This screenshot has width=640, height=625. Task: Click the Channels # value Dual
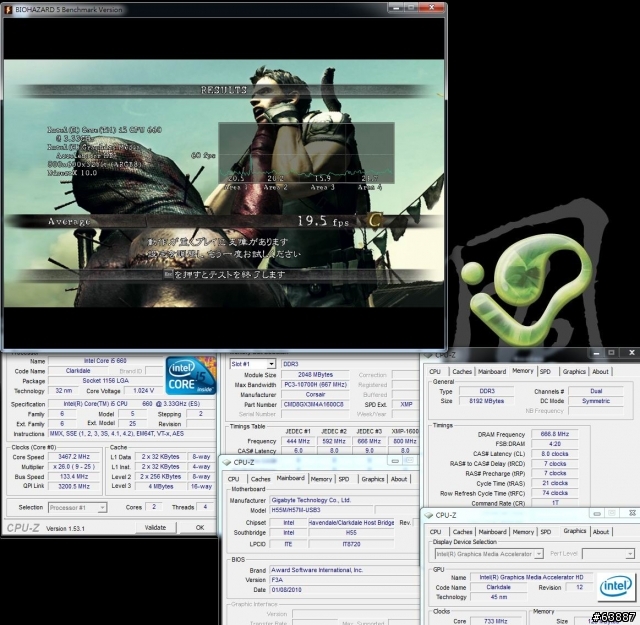[x=596, y=391]
